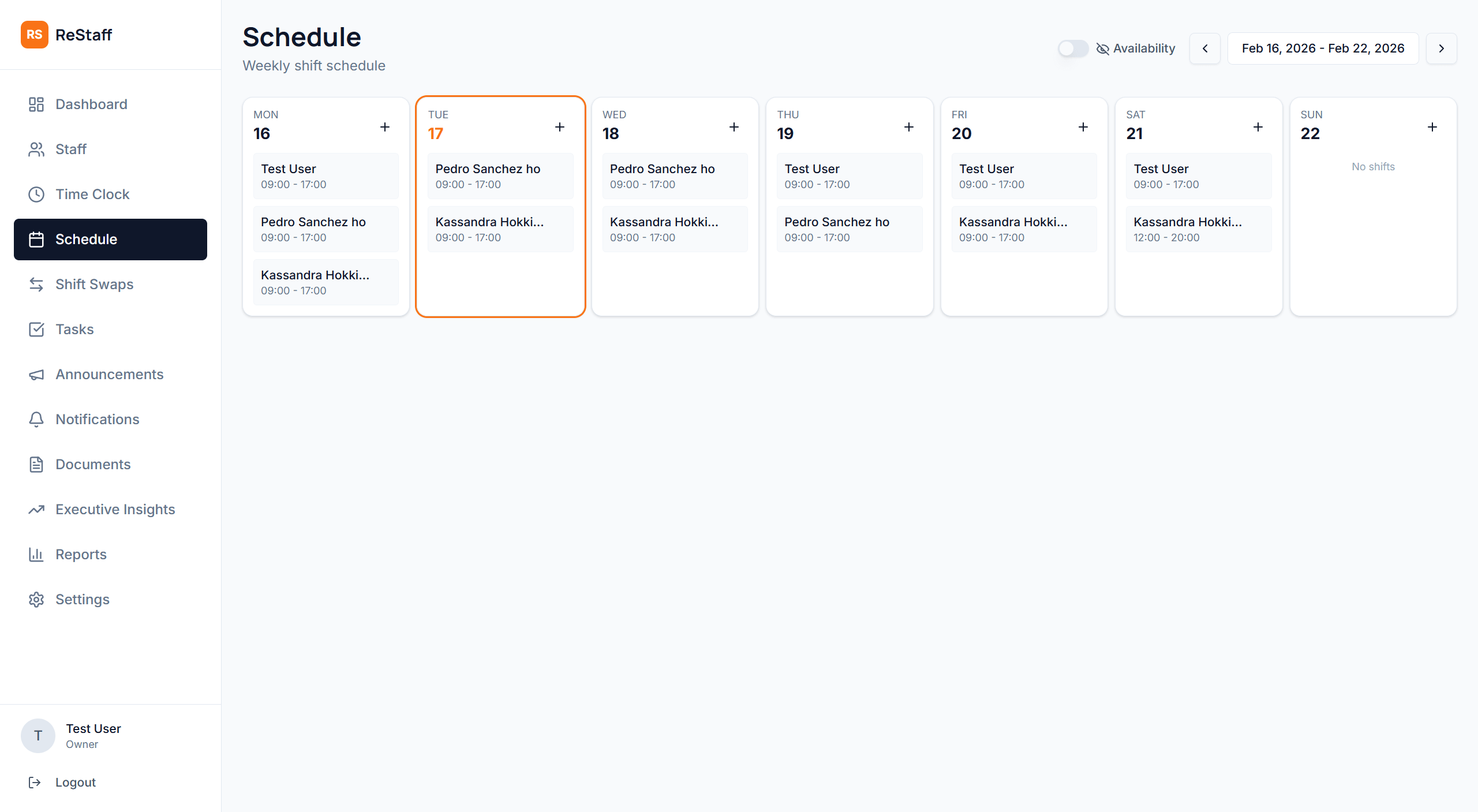The image size is (1478, 812).
Task: Advance to next week with right chevron
Action: 1441,48
